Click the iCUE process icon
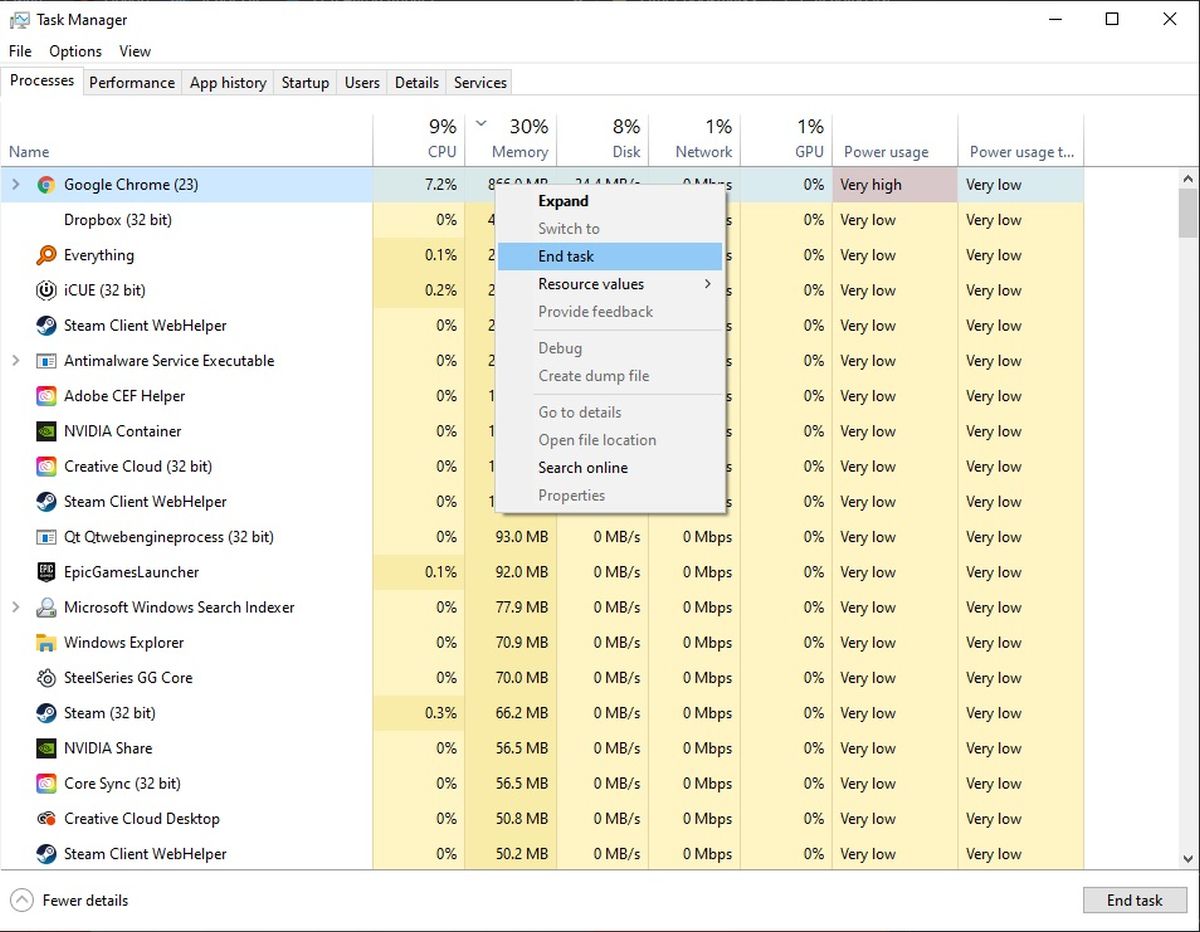 click(46, 291)
